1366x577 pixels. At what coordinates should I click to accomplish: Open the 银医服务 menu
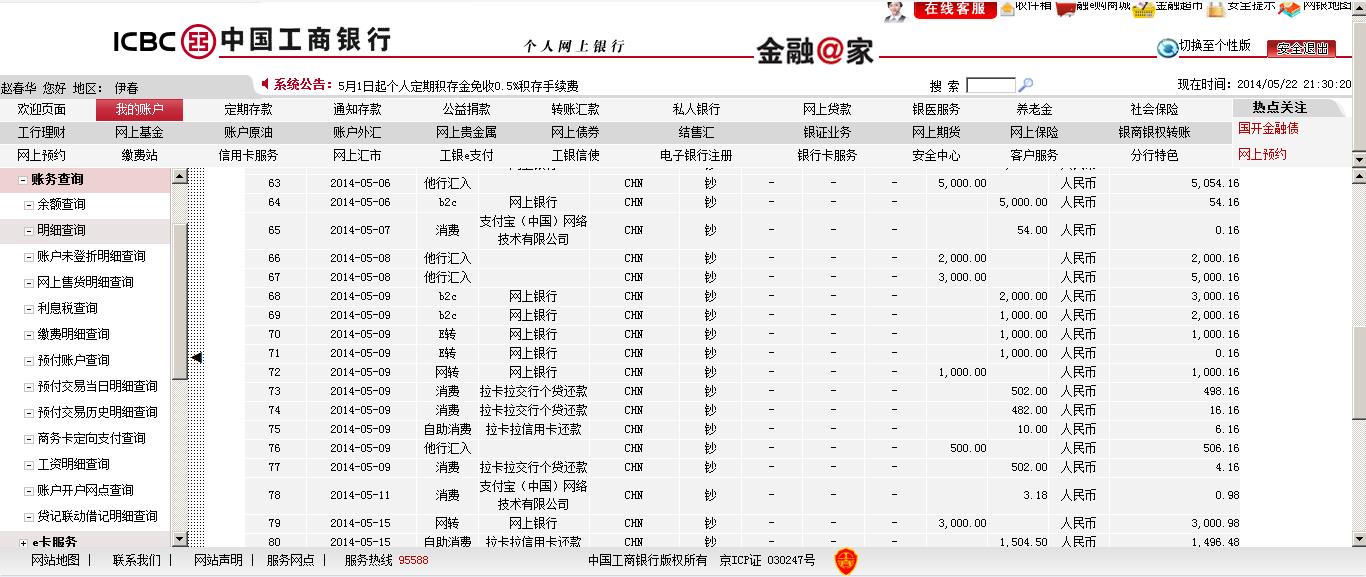[936, 109]
